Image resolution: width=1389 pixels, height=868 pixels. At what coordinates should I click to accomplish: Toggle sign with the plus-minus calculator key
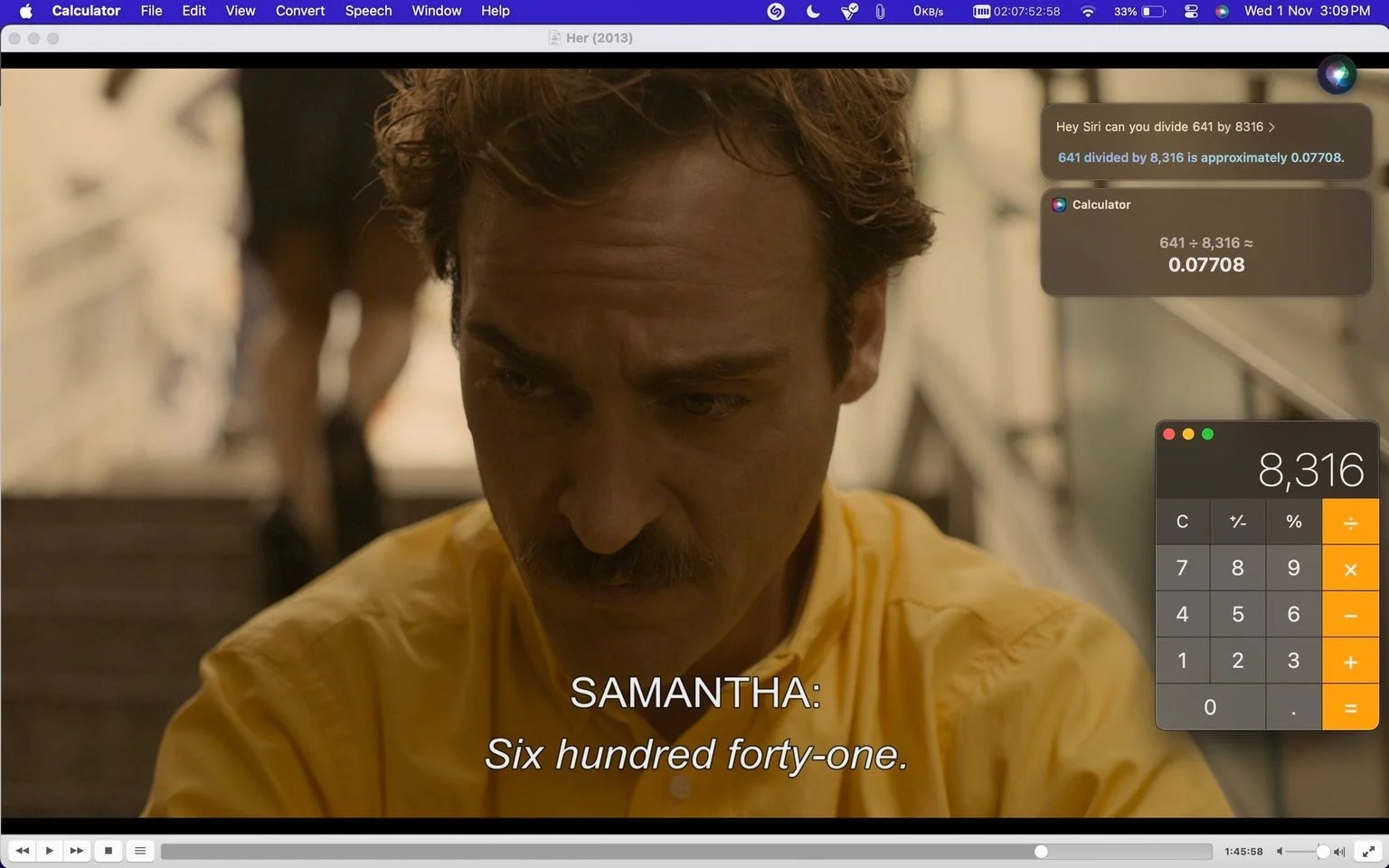1238,522
